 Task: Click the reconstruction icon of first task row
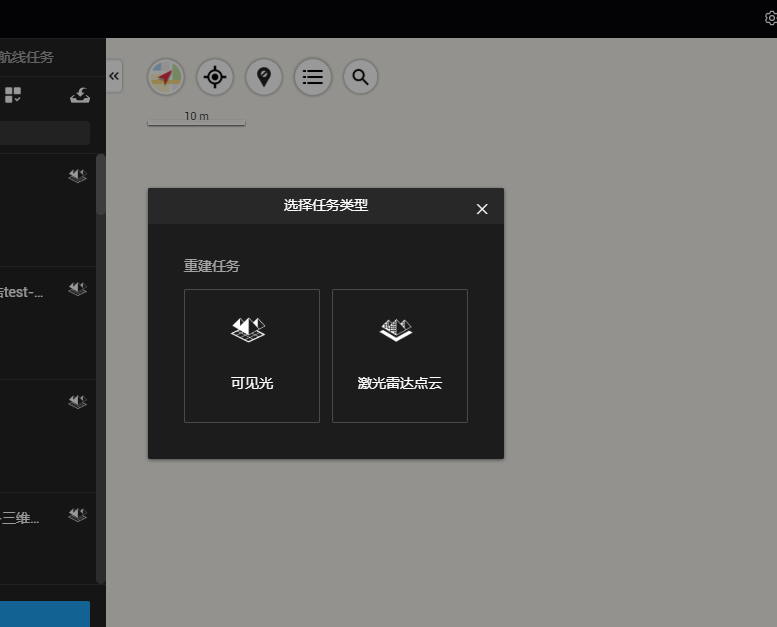(x=78, y=176)
